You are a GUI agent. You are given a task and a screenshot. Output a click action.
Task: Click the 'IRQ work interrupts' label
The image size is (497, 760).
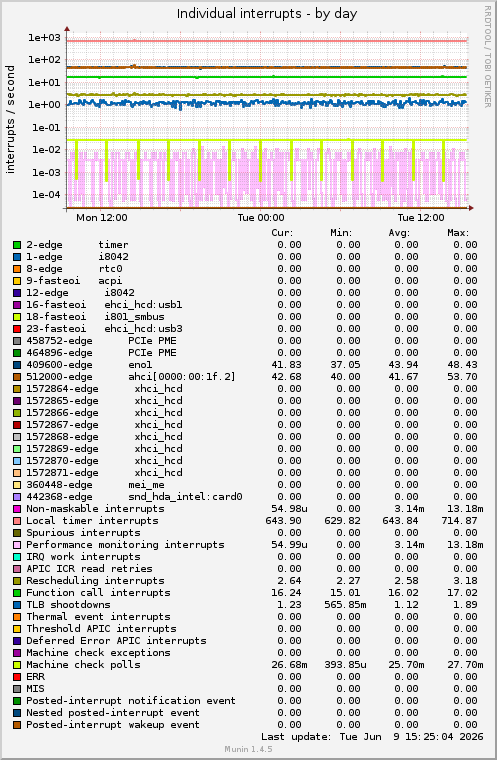coord(83,557)
